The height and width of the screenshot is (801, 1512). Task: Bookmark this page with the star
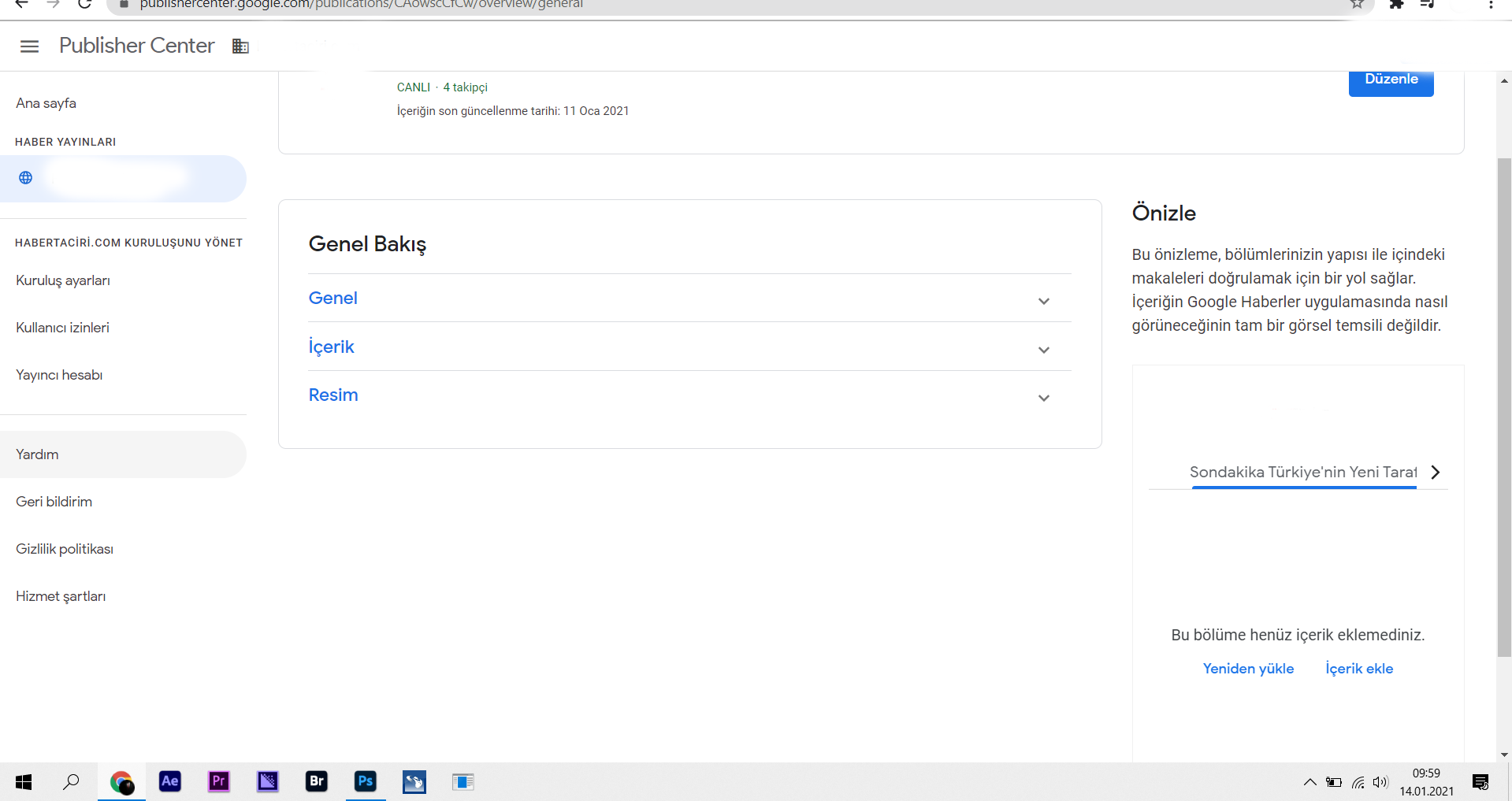pyautogui.click(x=1357, y=4)
